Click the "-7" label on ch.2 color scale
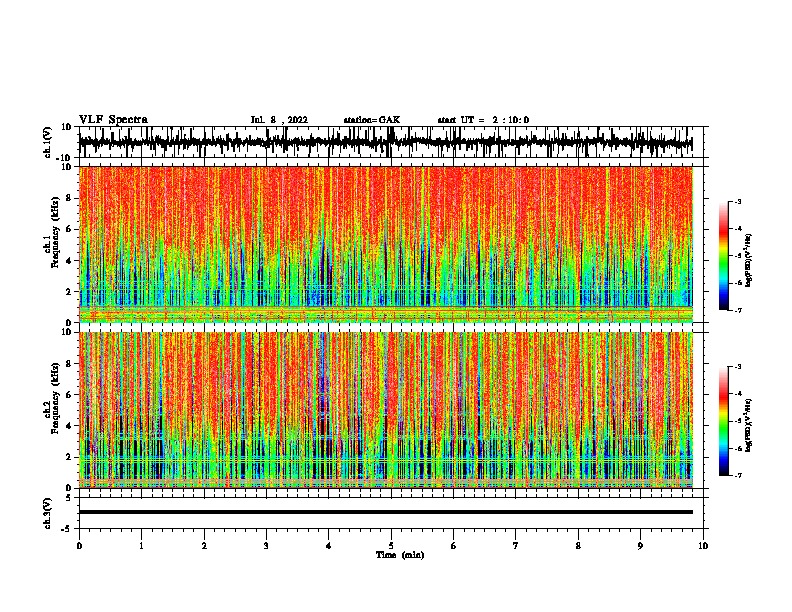Image resolution: width=792 pixels, height=612 pixels. click(737, 476)
